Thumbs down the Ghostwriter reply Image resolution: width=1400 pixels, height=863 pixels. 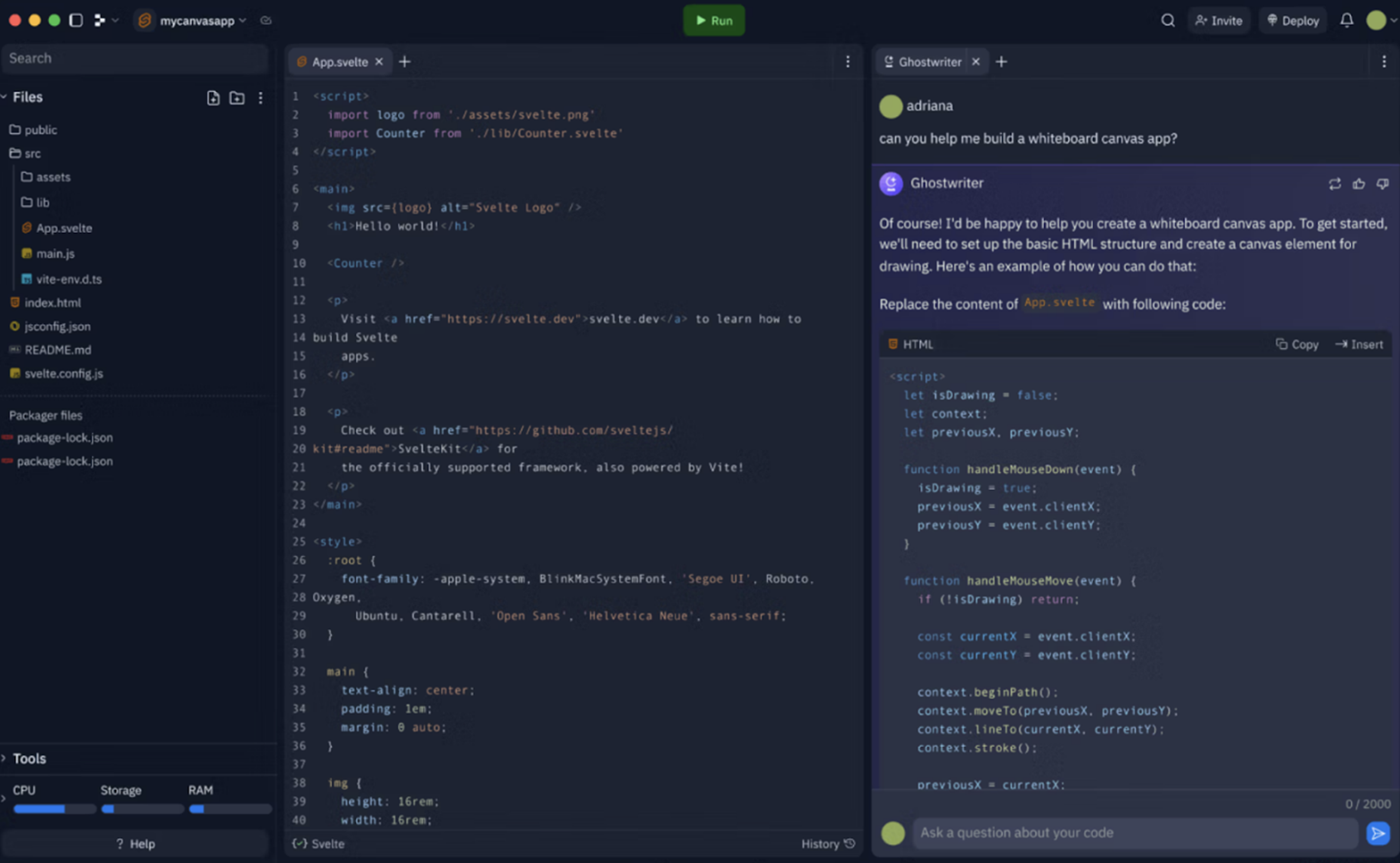pos(1382,184)
